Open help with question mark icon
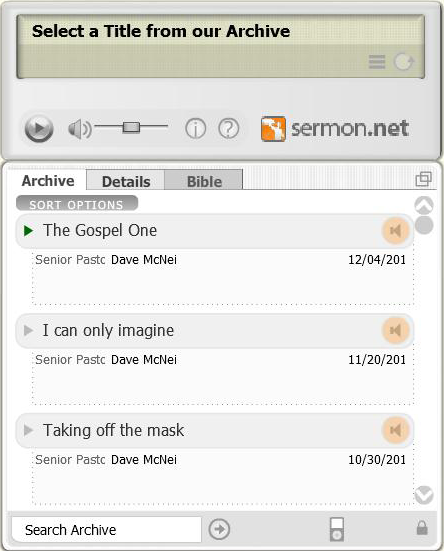Viewport: 444px width, 551px height. (229, 129)
